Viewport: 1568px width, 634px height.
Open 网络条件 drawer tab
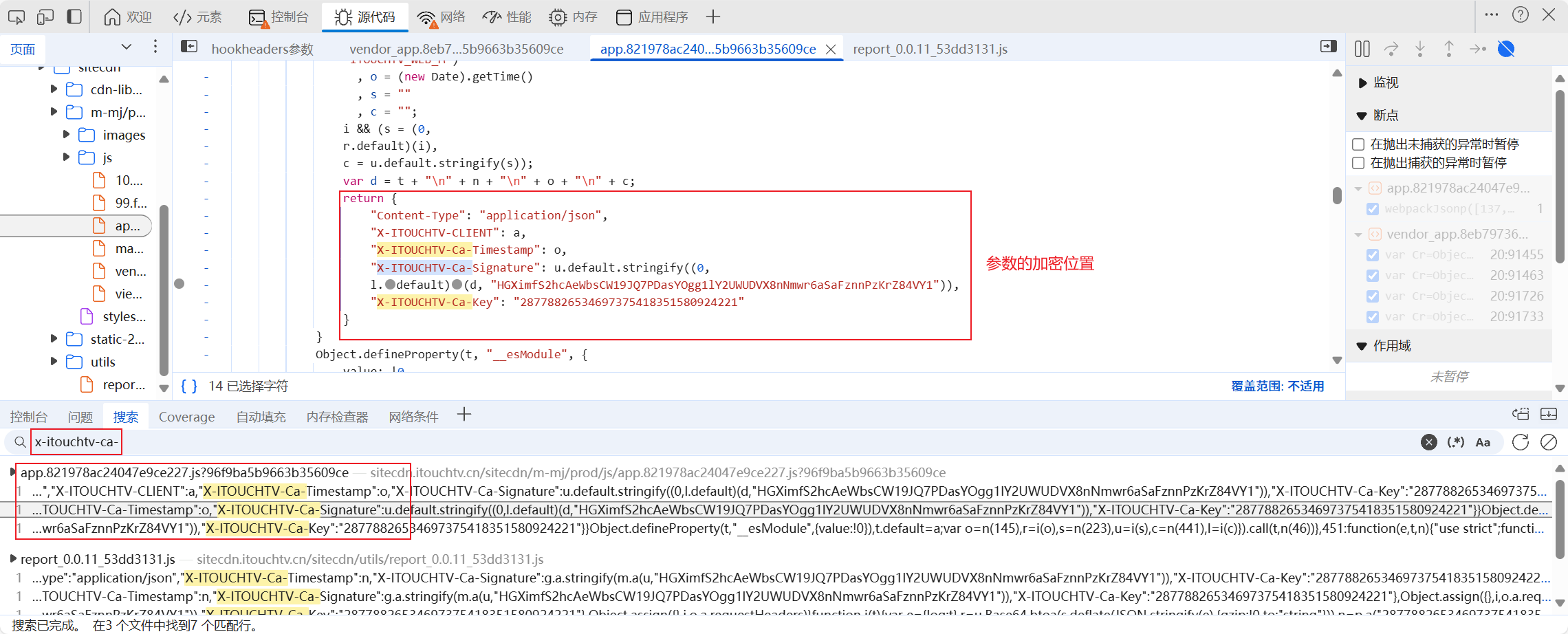point(413,417)
